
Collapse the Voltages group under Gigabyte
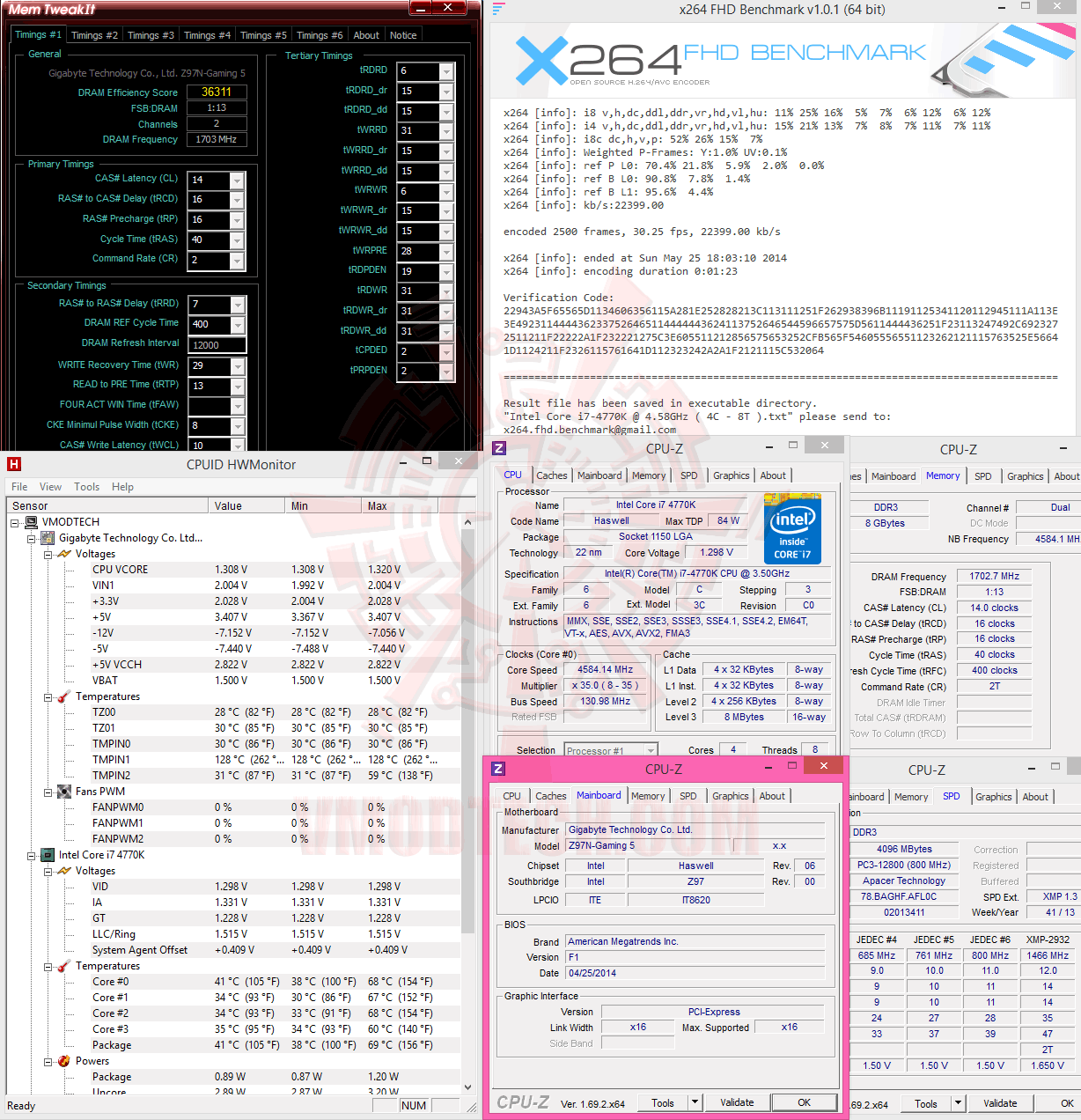coord(48,553)
